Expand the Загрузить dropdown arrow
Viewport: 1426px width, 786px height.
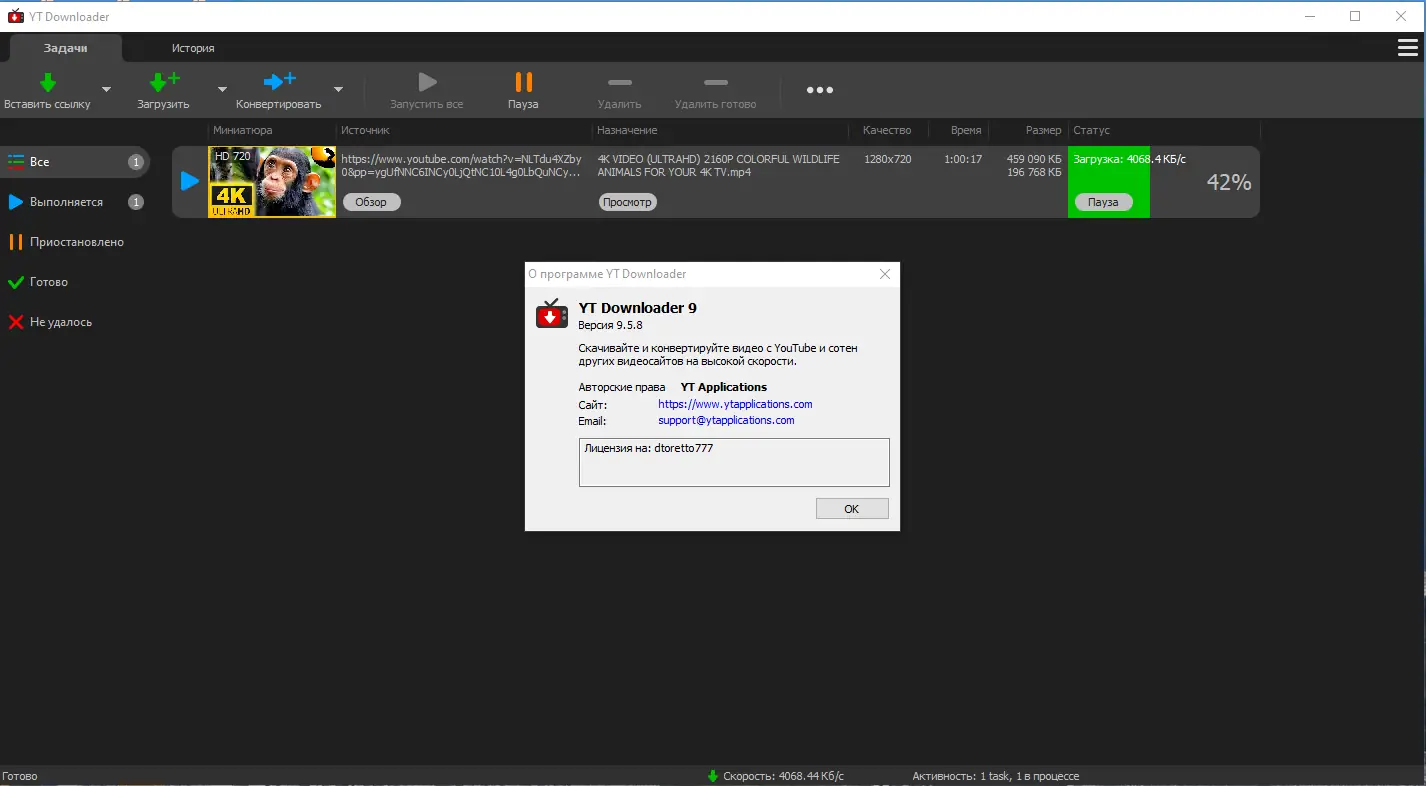[x=222, y=89]
